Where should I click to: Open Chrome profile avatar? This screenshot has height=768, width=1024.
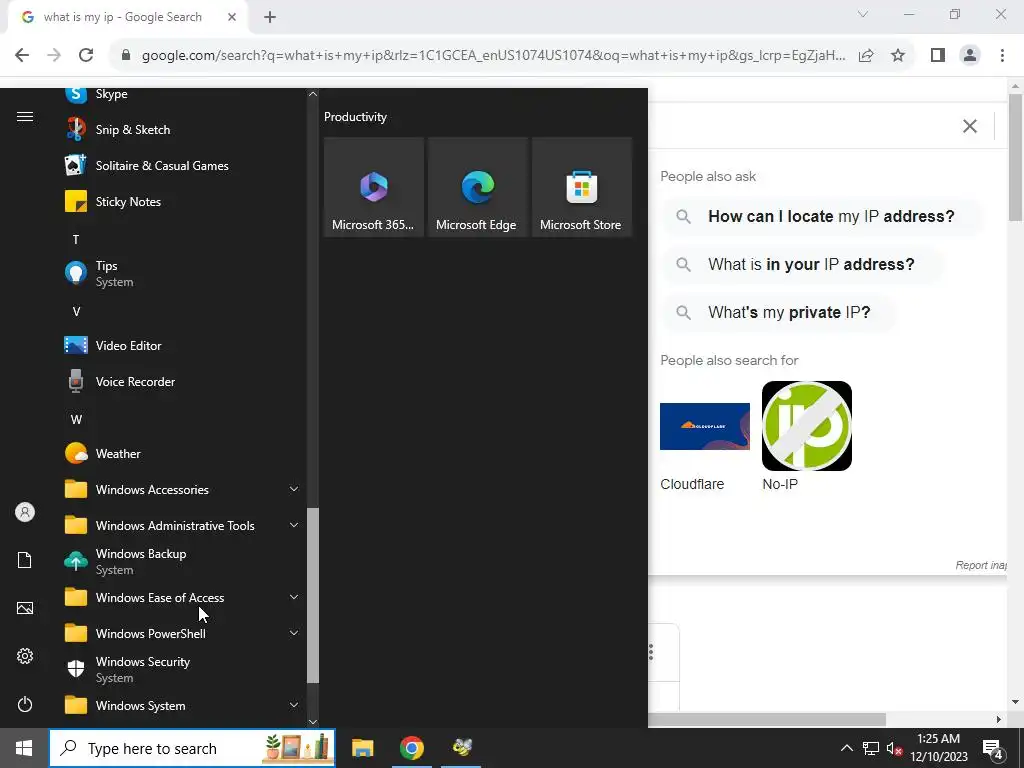[x=970, y=56]
